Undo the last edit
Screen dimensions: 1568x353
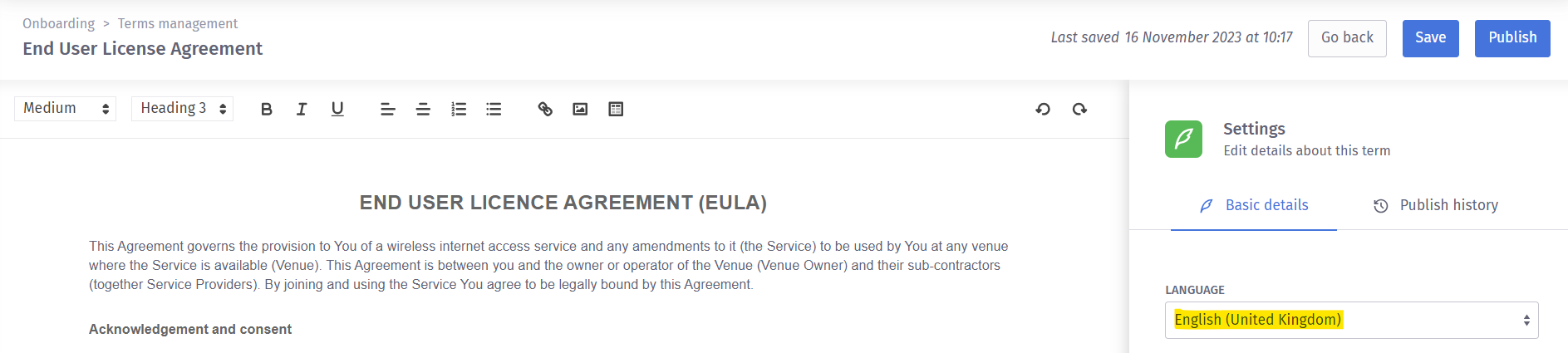(1043, 109)
